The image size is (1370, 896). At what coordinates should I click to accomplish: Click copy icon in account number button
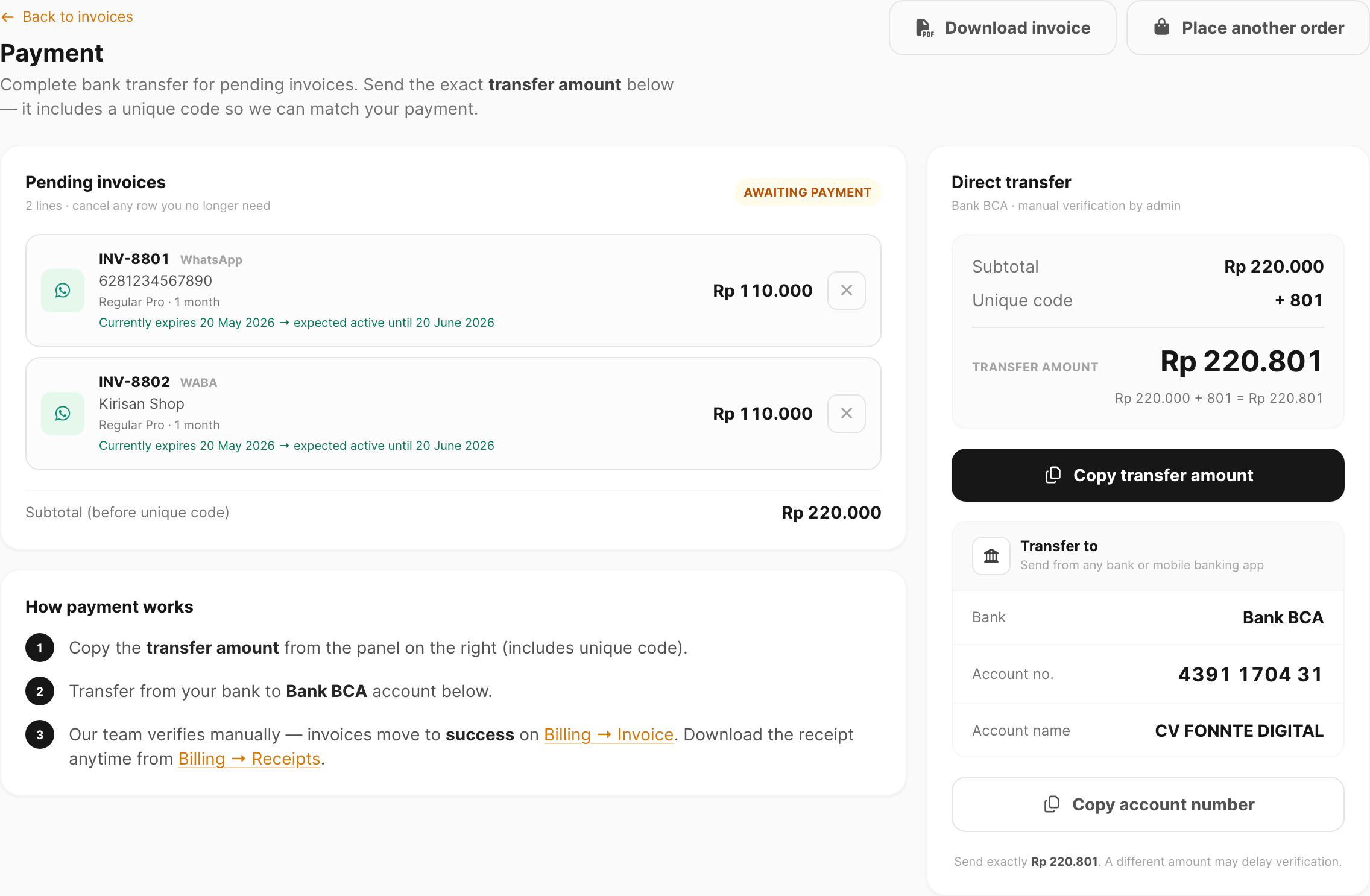(1052, 804)
